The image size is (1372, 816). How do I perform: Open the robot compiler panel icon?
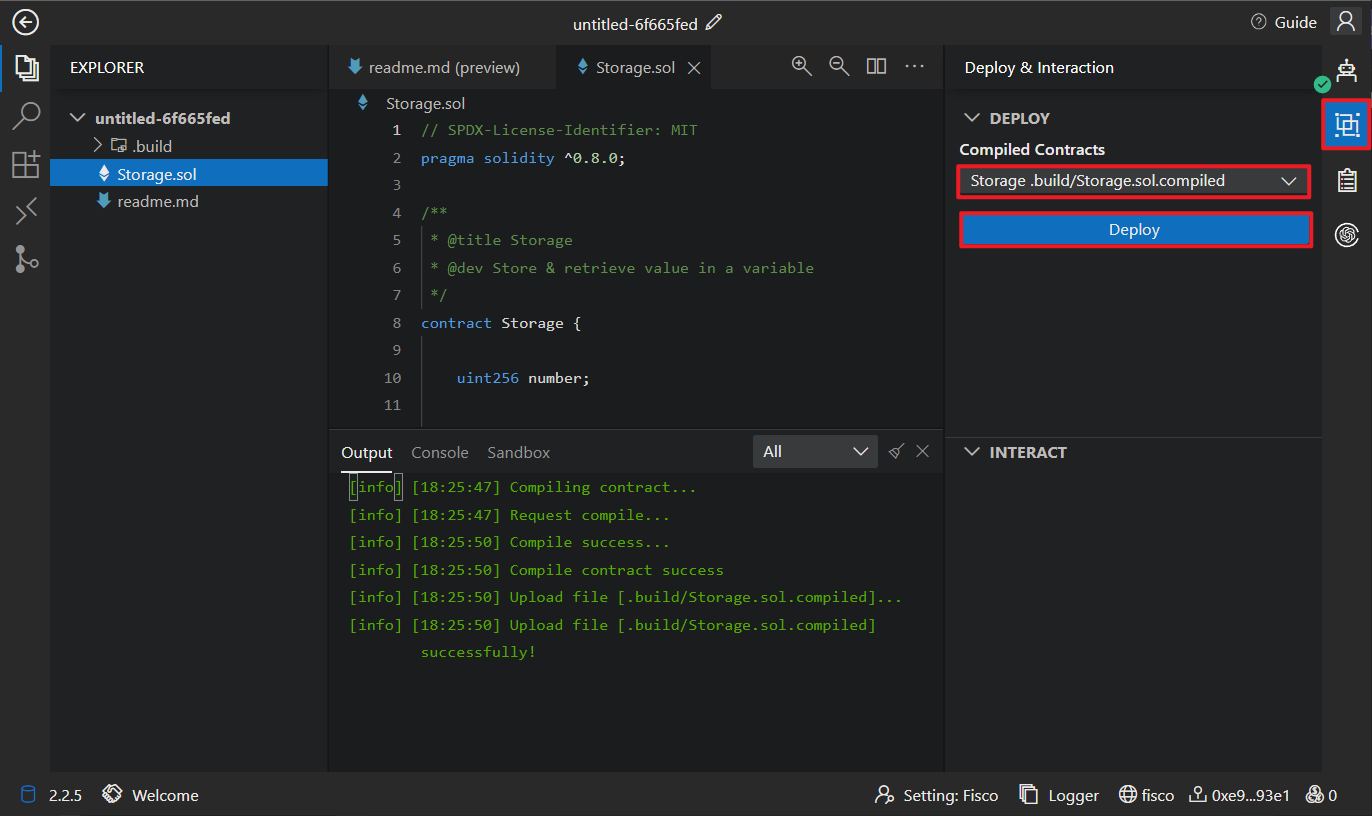[1347, 71]
